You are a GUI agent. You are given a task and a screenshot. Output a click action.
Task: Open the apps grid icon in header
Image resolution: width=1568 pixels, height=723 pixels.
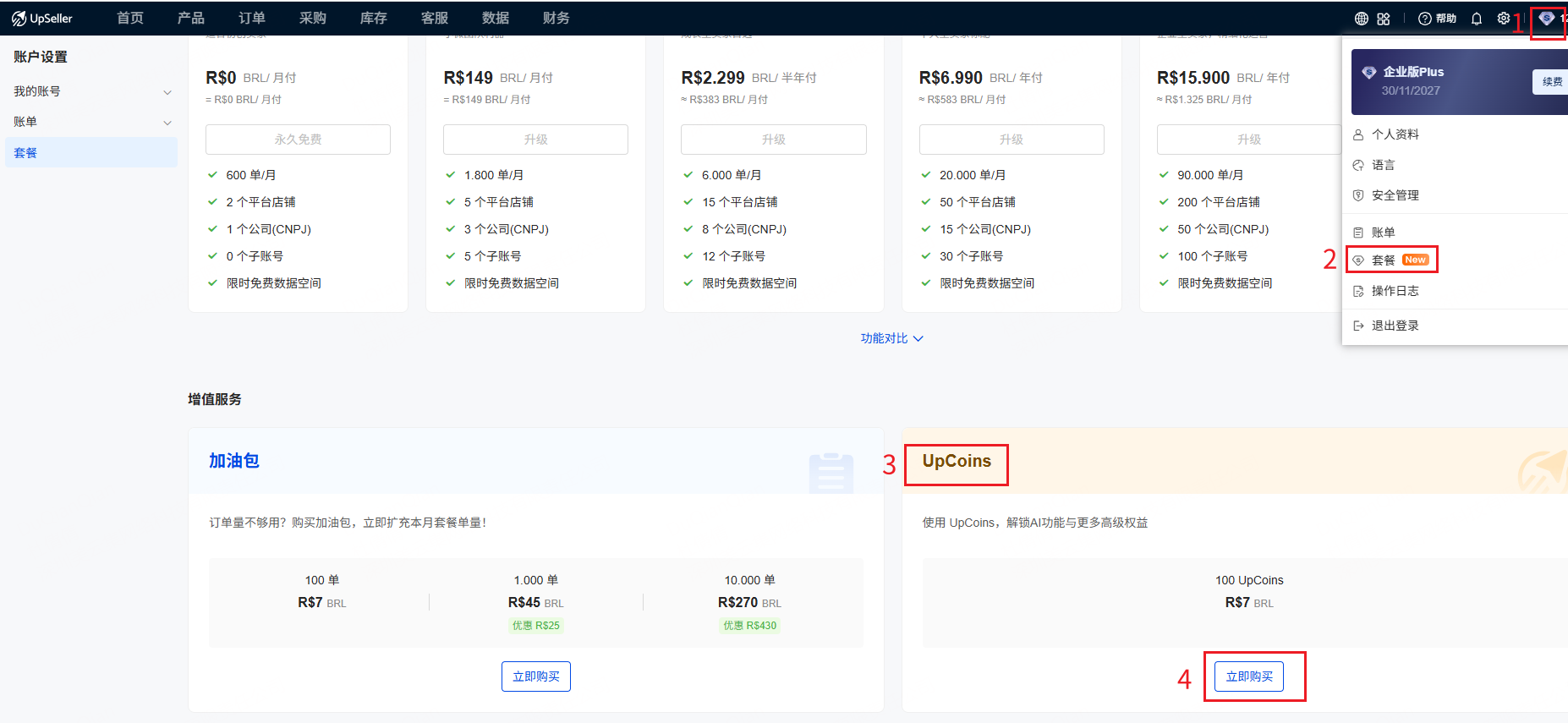(x=1384, y=19)
